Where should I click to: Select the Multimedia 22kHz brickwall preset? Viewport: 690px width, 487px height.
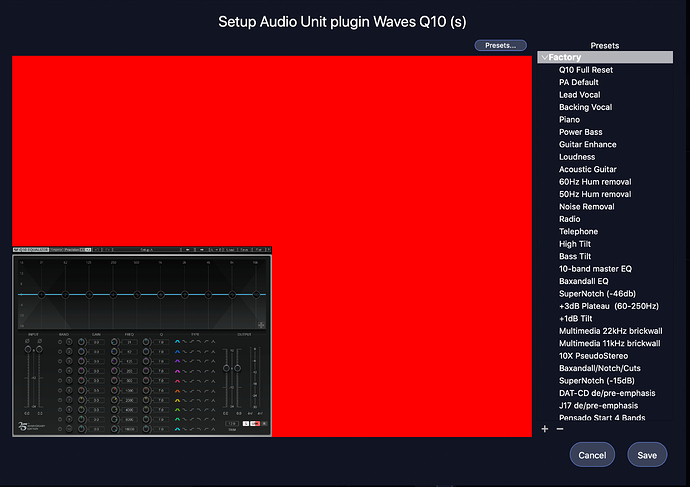point(610,331)
